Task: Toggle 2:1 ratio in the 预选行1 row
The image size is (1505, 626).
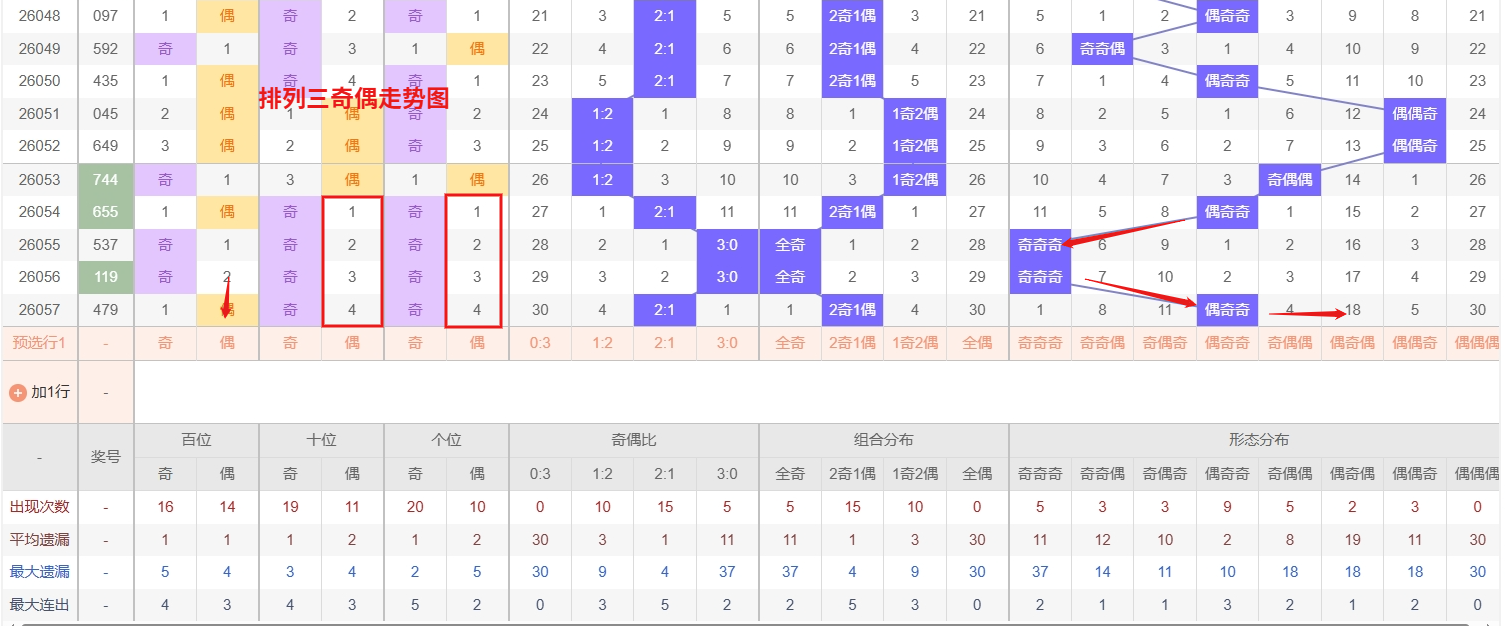Action: click(664, 343)
